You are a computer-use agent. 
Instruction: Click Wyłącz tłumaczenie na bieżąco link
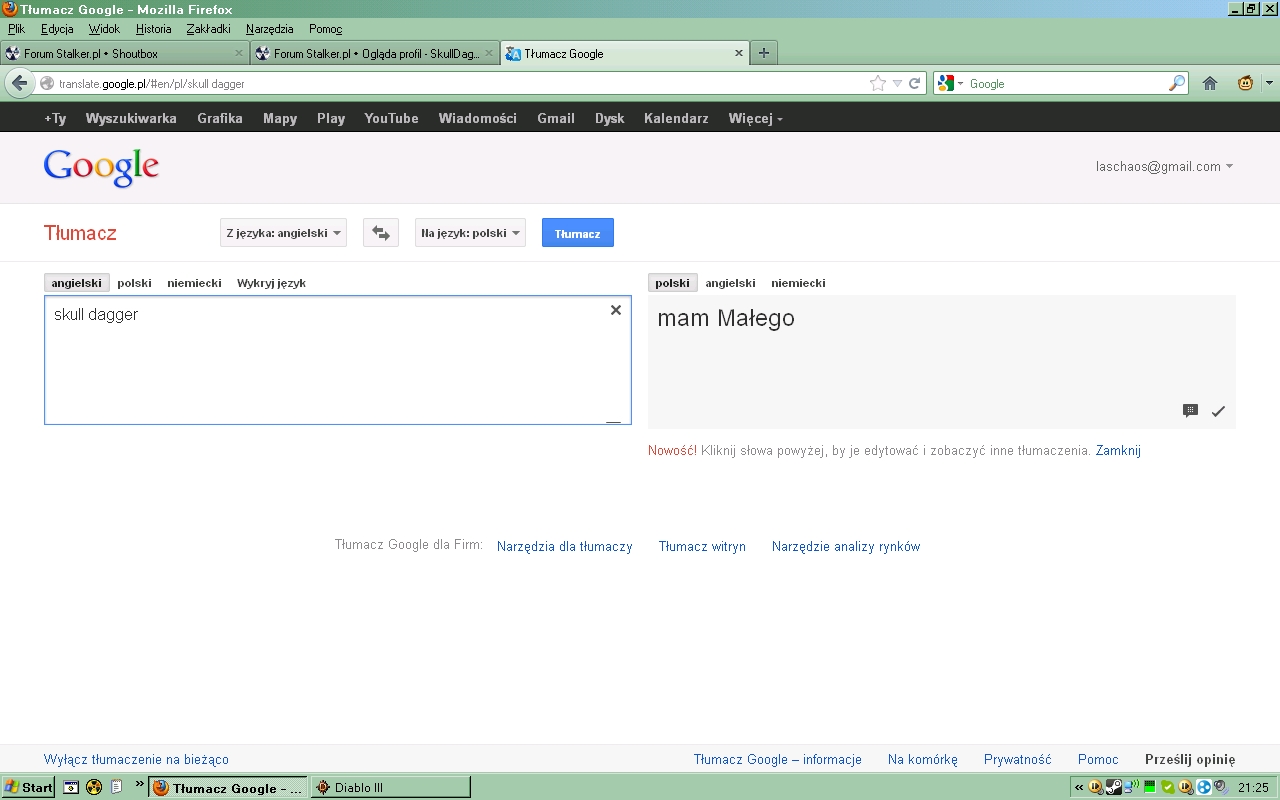(136, 760)
